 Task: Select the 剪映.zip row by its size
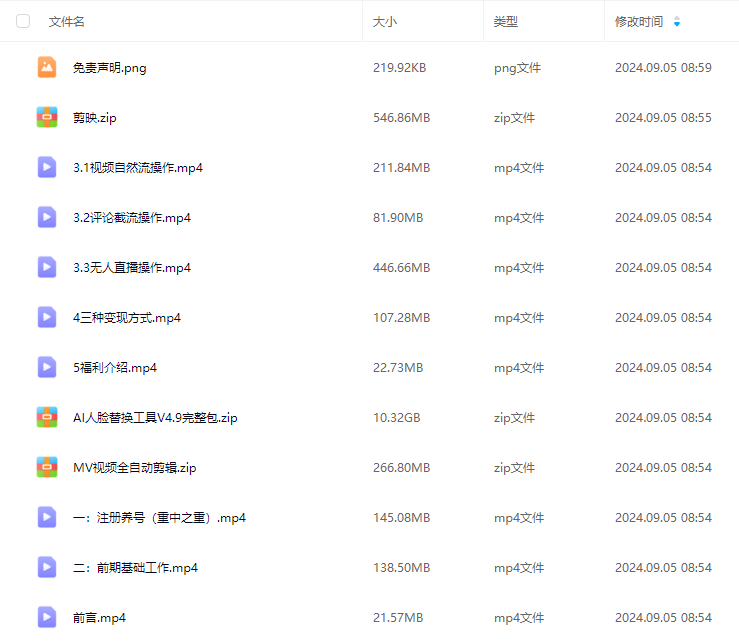coord(401,117)
